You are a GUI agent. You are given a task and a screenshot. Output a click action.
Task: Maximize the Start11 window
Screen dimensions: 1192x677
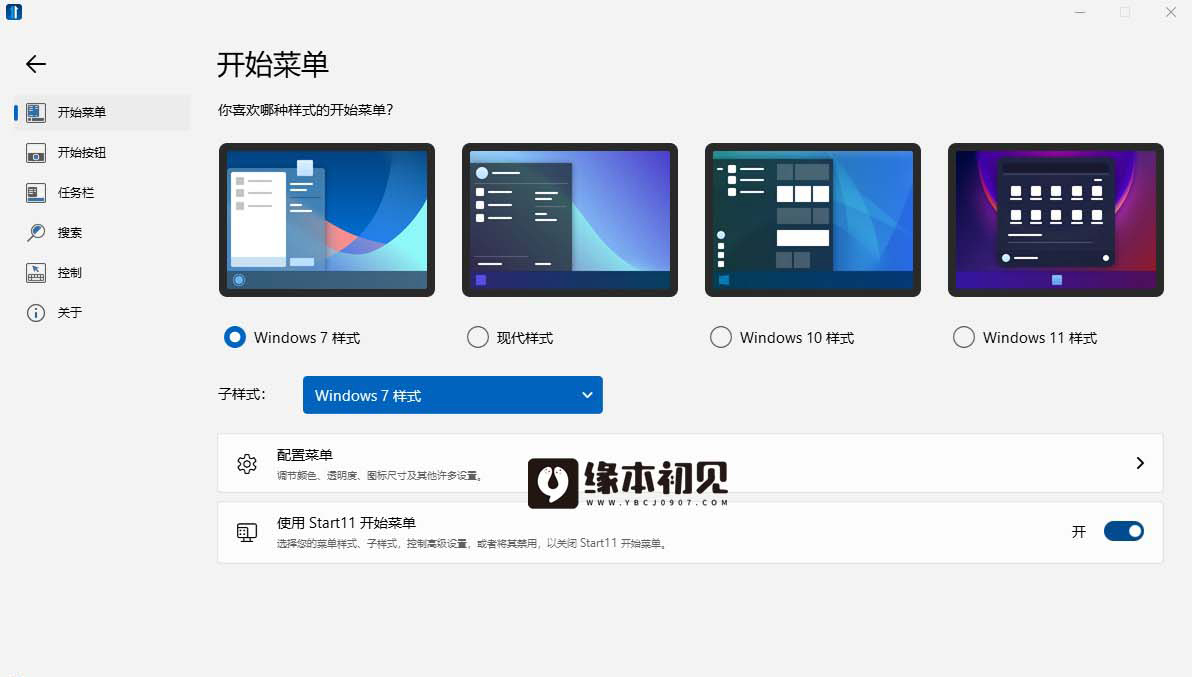pos(1125,12)
